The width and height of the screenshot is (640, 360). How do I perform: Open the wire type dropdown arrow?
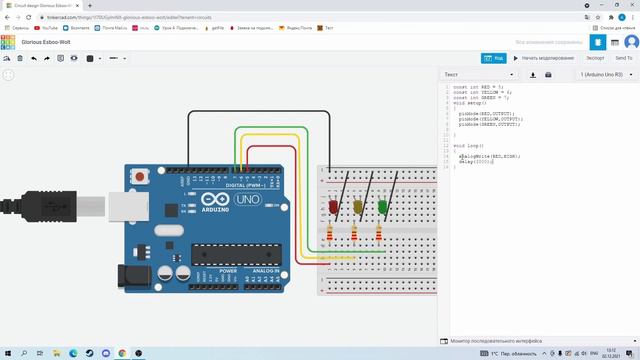(x=124, y=58)
